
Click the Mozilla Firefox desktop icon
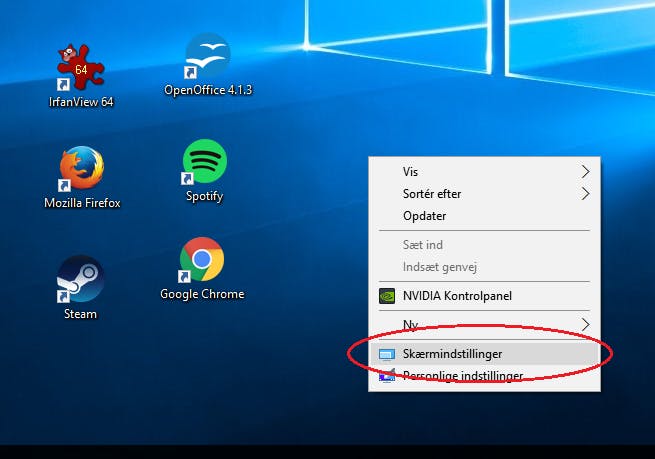point(82,168)
